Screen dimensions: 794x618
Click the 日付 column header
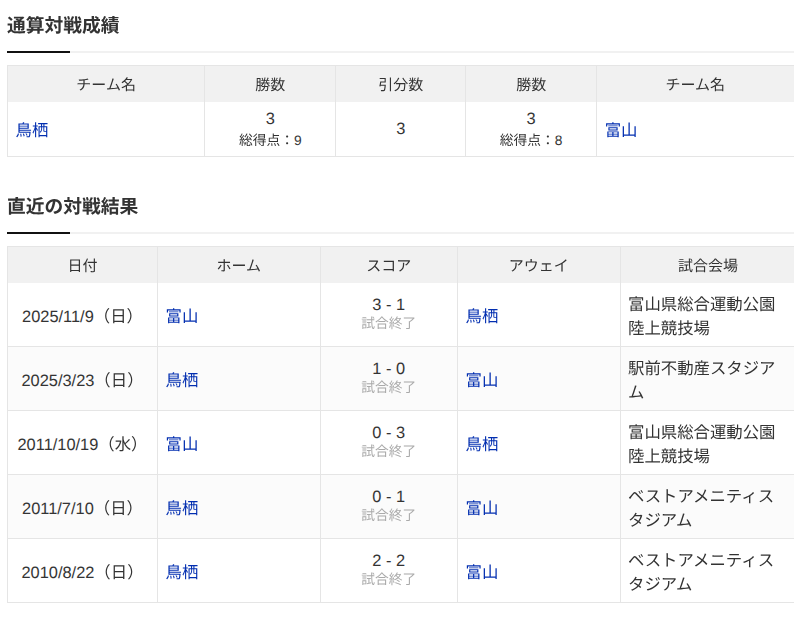83,265
